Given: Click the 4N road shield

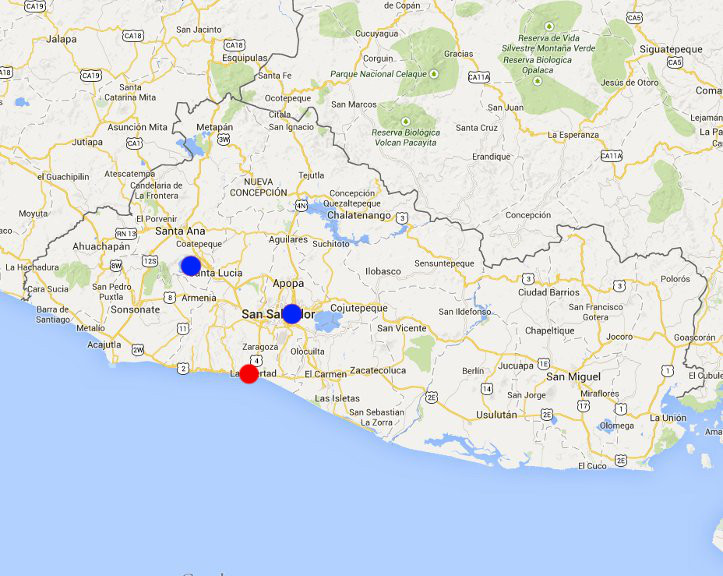Looking at the screenshot, I should pos(301,205).
